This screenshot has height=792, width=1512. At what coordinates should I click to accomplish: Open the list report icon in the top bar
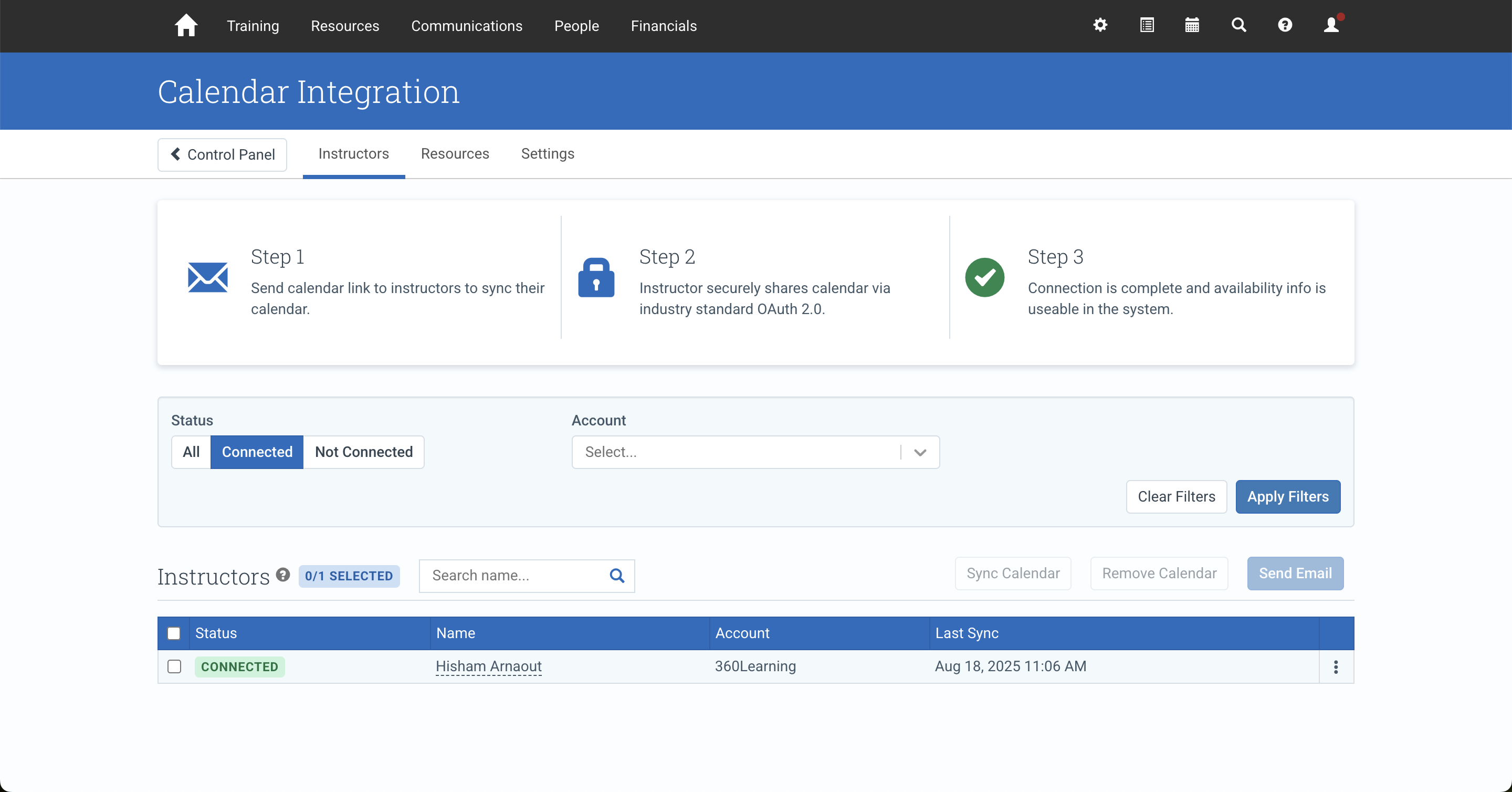1146,25
